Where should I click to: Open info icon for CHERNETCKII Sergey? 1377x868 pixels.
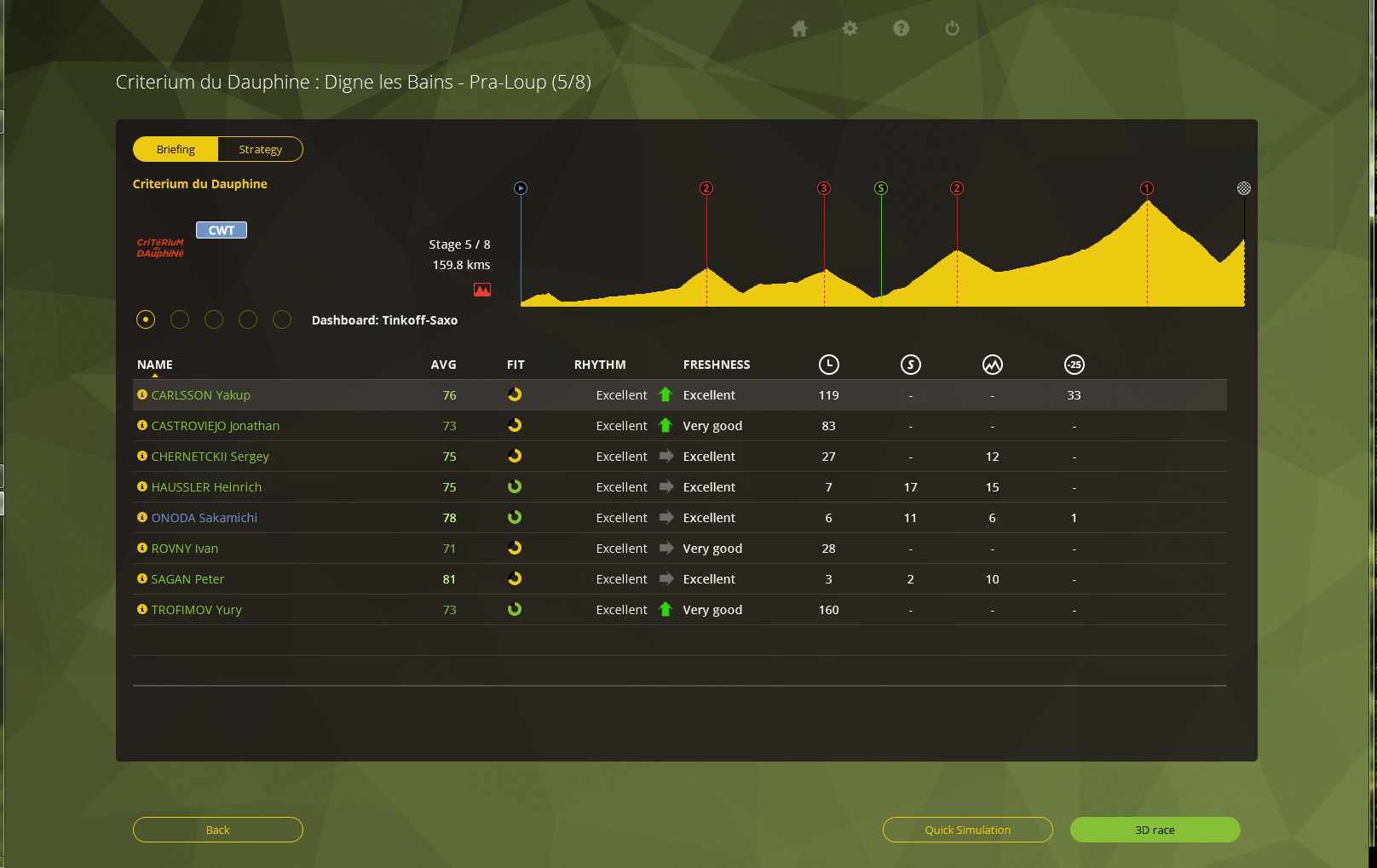coord(142,456)
